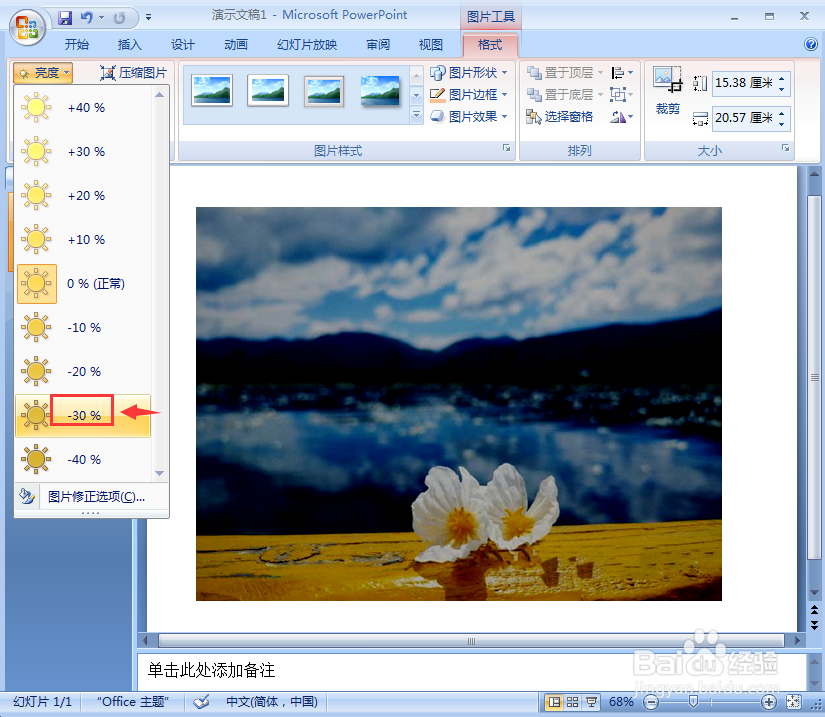Choose +30 % brightness
825x717 pixels.
[x=84, y=152]
